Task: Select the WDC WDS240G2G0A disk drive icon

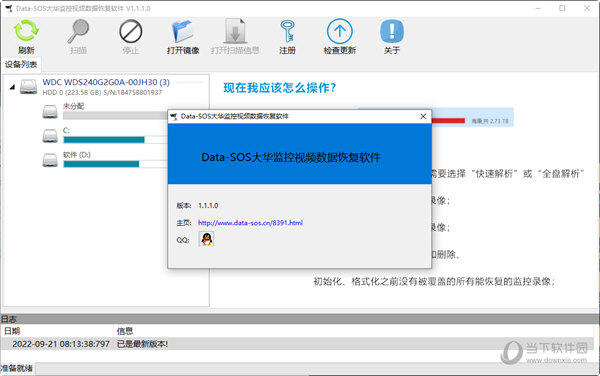Action: coord(29,86)
